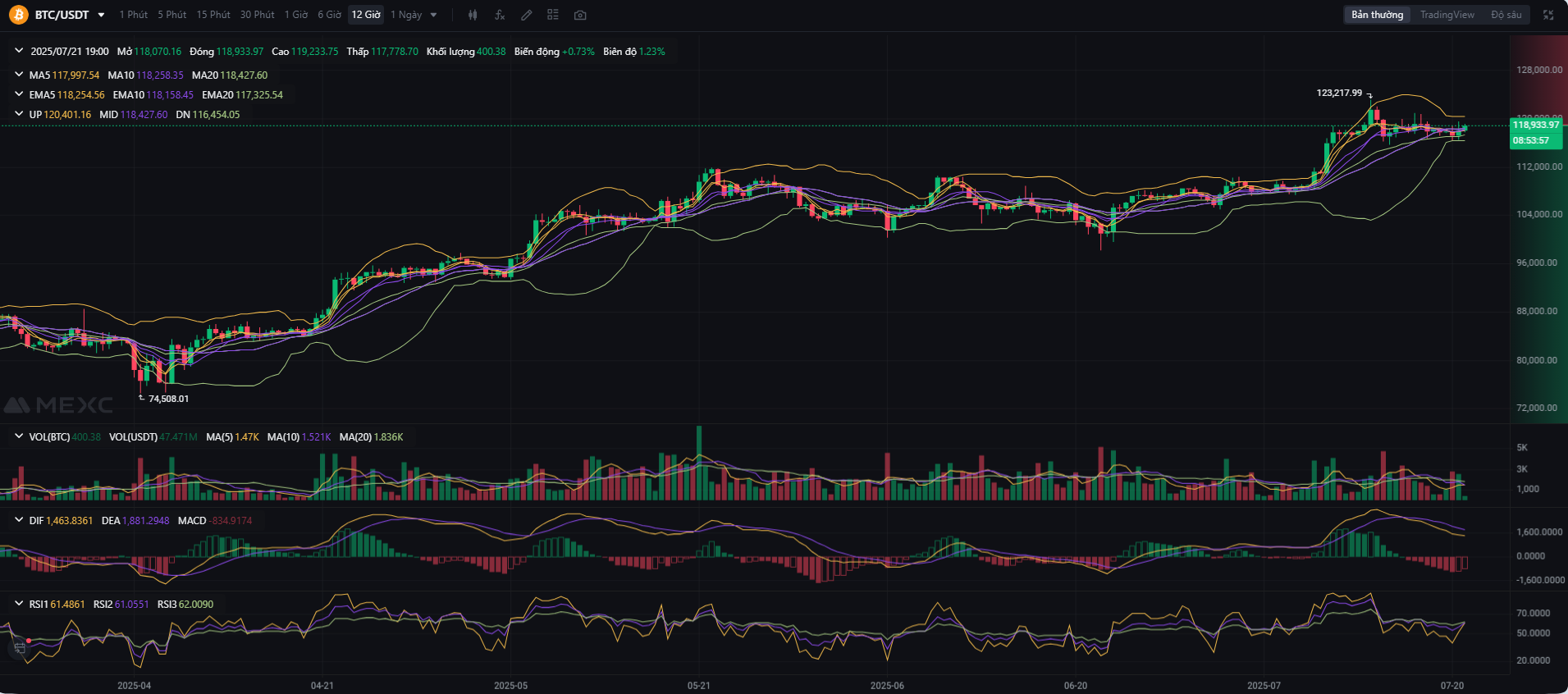Collapse the EMA5 indicator legend row
The height and width of the screenshot is (694, 1568).
pyautogui.click(x=19, y=94)
